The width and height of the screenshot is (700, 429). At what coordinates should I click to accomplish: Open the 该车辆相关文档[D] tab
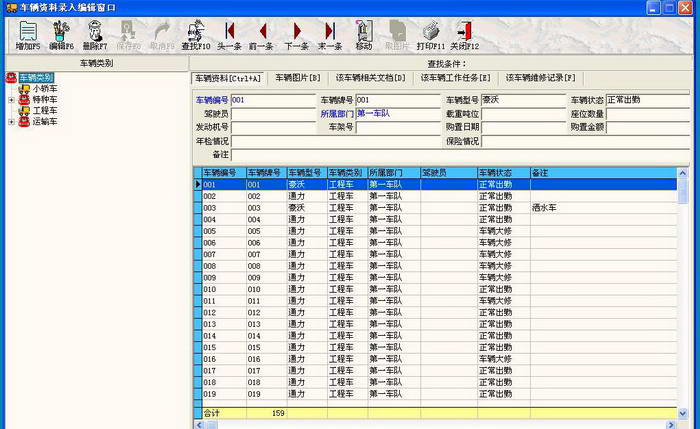point(371,78)
